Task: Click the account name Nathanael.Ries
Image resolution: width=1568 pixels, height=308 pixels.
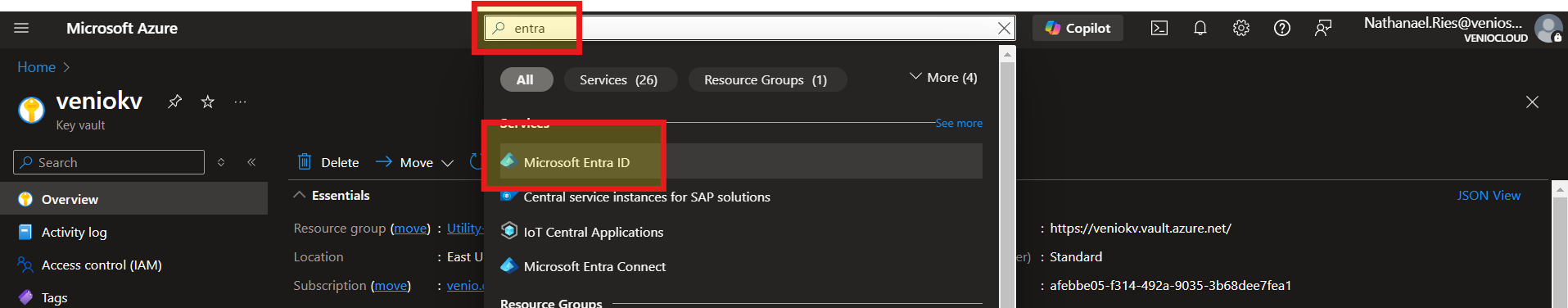Action: tap(1443, 23)
